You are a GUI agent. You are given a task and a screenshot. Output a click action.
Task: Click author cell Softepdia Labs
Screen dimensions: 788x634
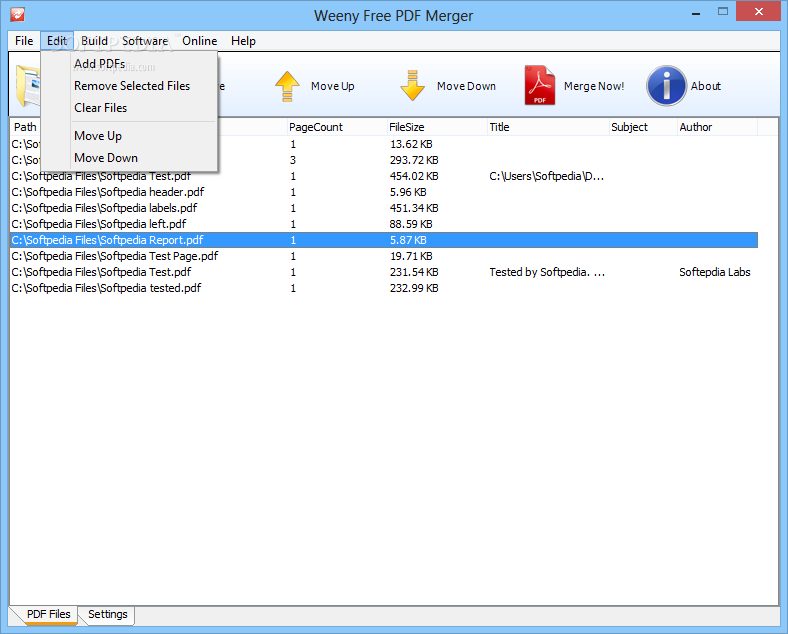715,272
